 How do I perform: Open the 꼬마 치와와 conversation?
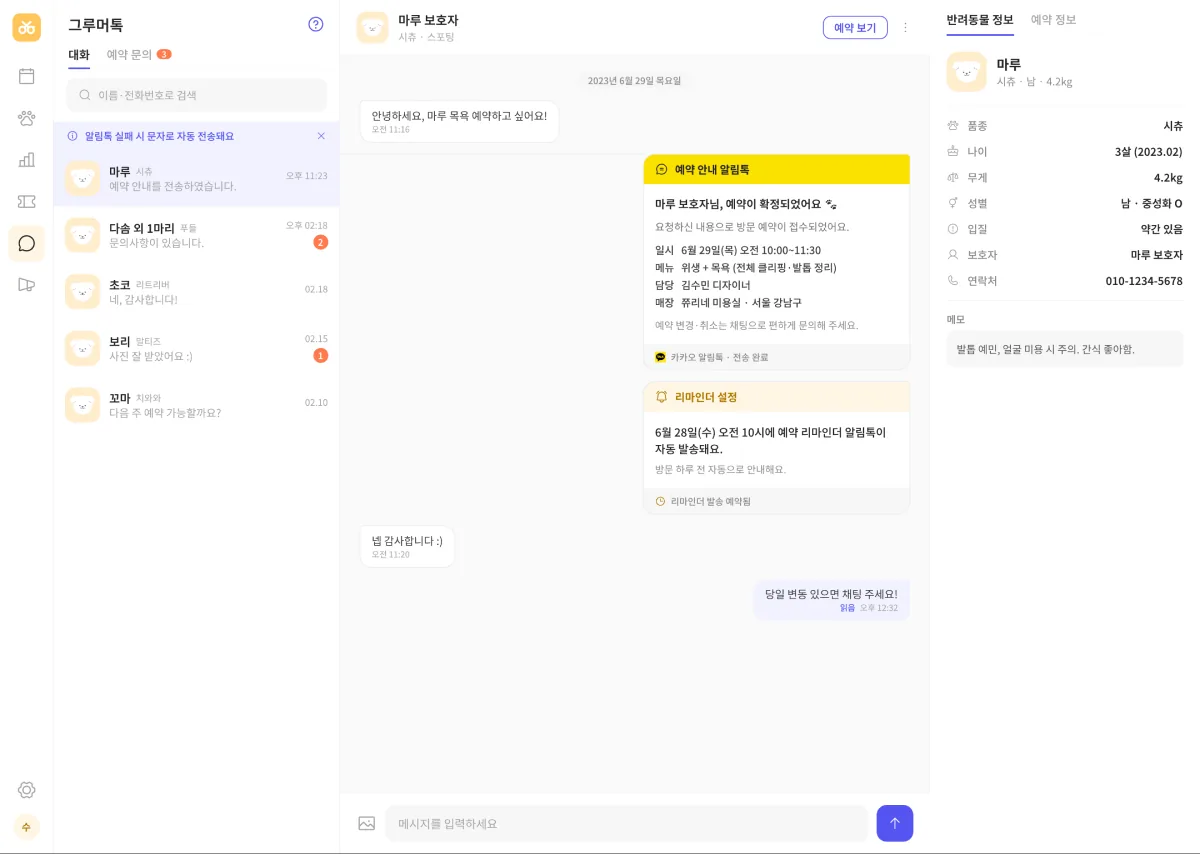[x=196, y=405]
